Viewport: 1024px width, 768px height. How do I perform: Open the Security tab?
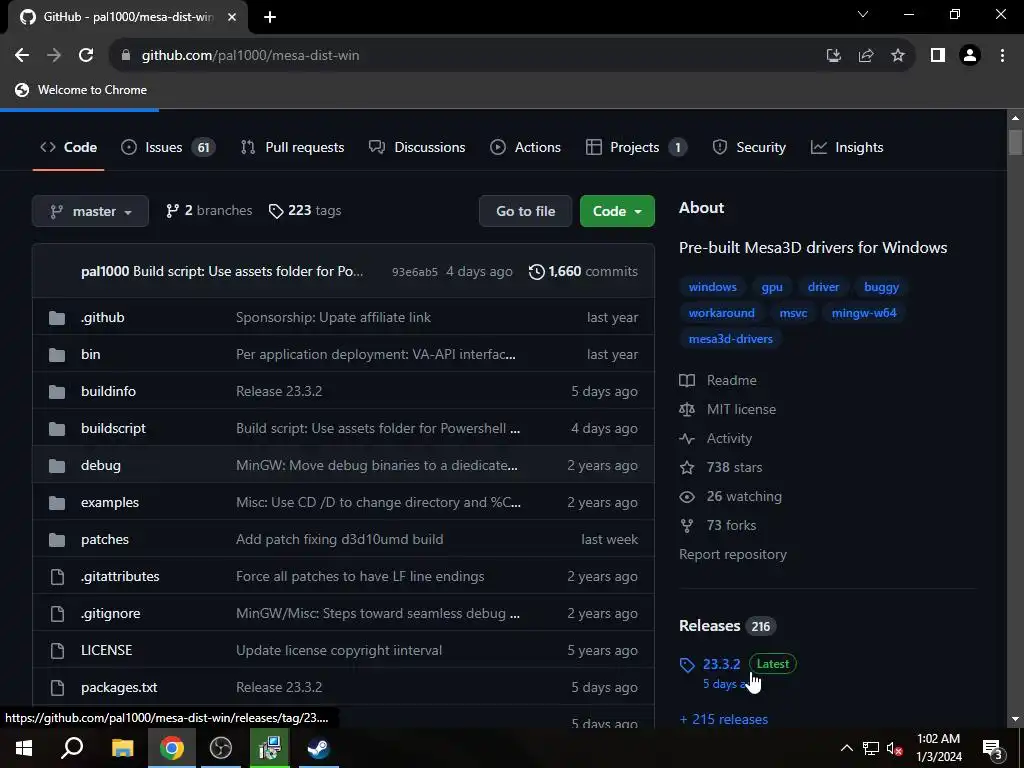click(x=749, y=148)
